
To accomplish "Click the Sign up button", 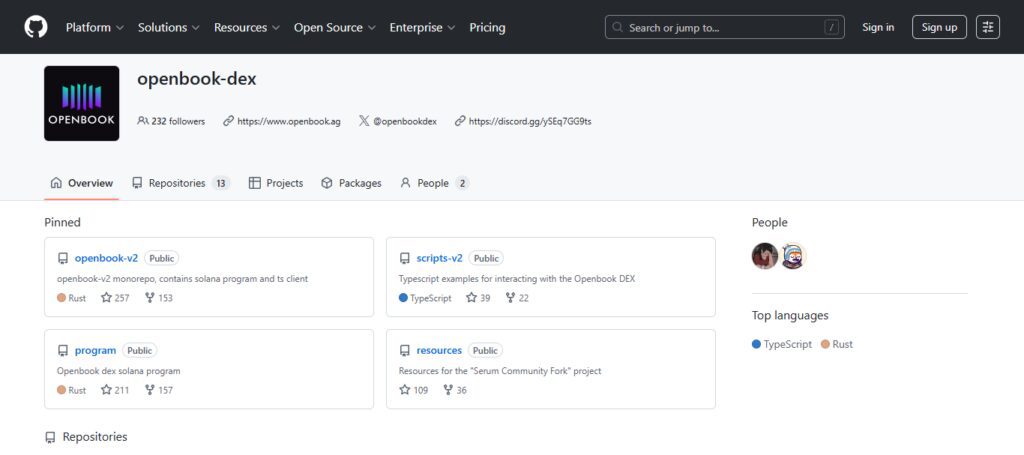I will point(939,27).
